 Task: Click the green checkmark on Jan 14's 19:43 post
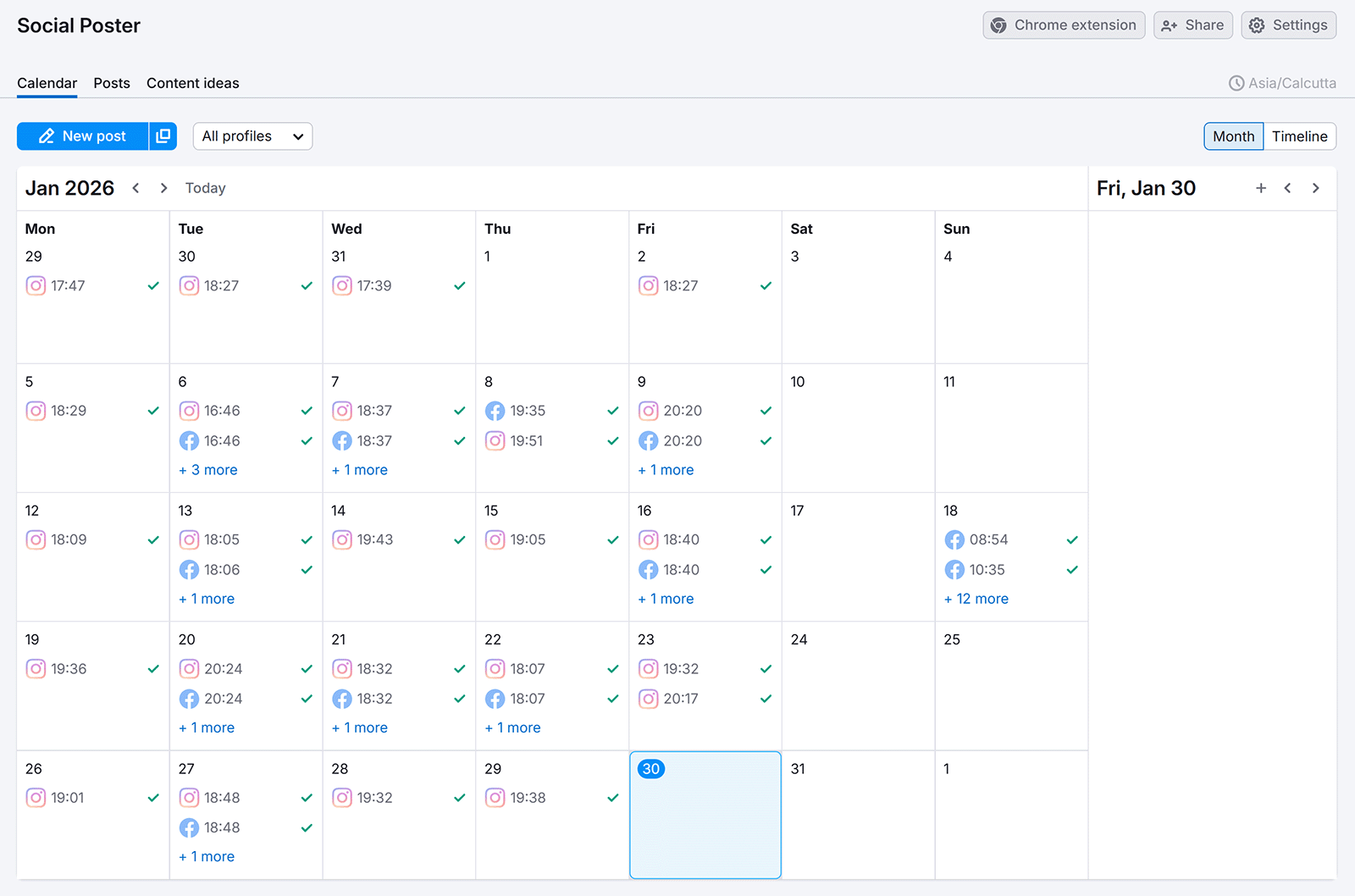click(459, 539)
